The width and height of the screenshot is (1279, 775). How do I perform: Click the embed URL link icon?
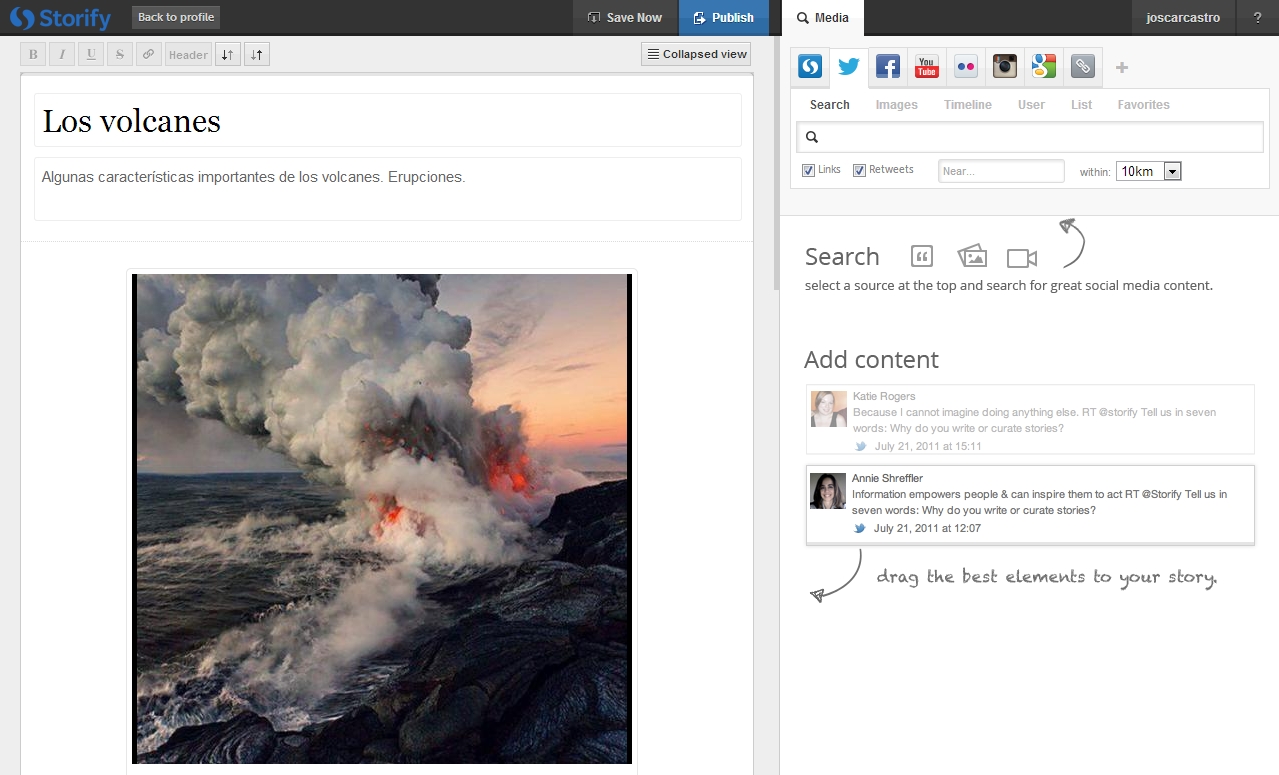tap(1083, 67)
